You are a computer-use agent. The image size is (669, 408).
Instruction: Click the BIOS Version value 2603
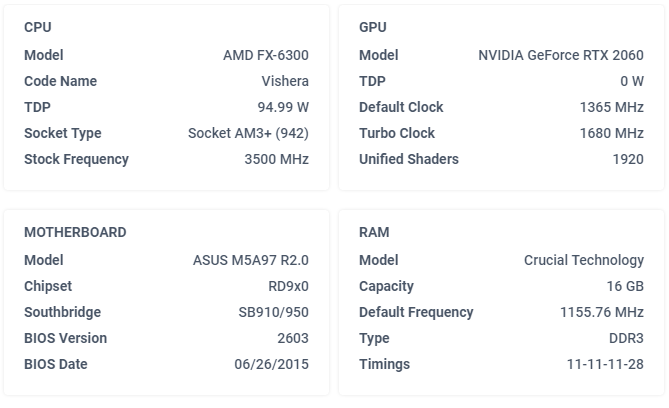click(x=293, y=338)
